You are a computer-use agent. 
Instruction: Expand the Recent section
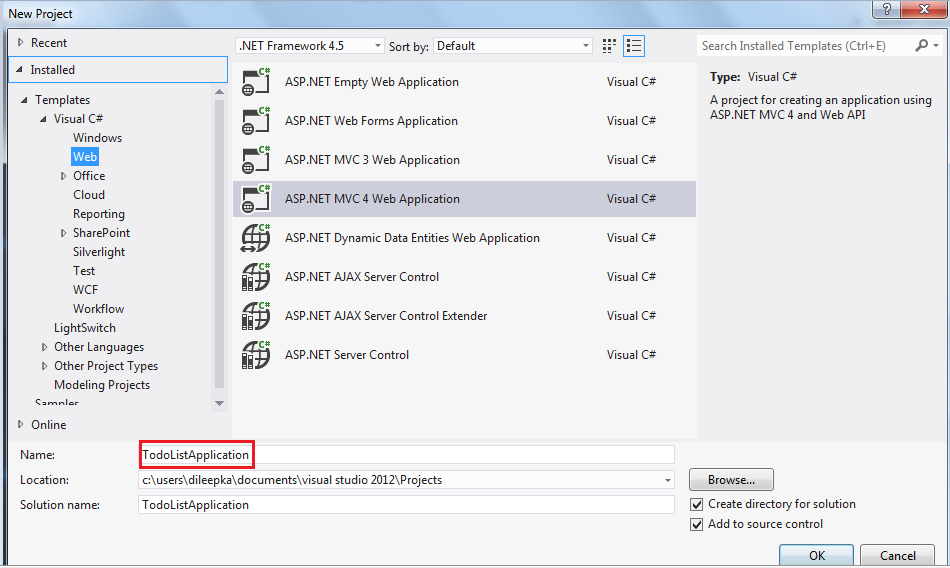click(21, 42)
